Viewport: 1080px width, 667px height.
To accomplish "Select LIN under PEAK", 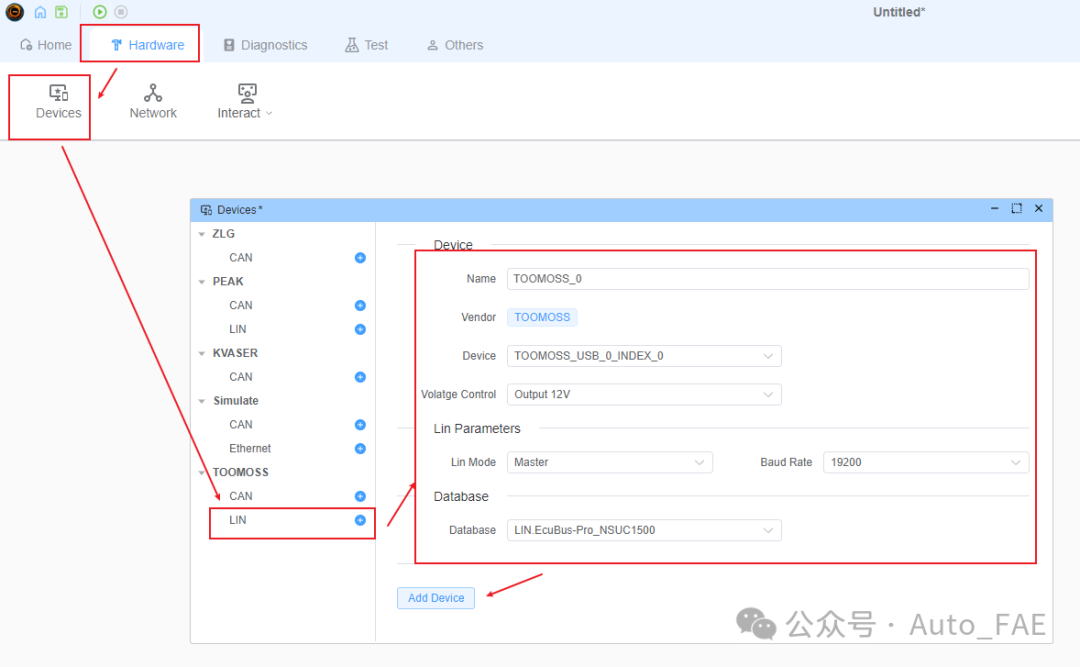I will [238, 329].
